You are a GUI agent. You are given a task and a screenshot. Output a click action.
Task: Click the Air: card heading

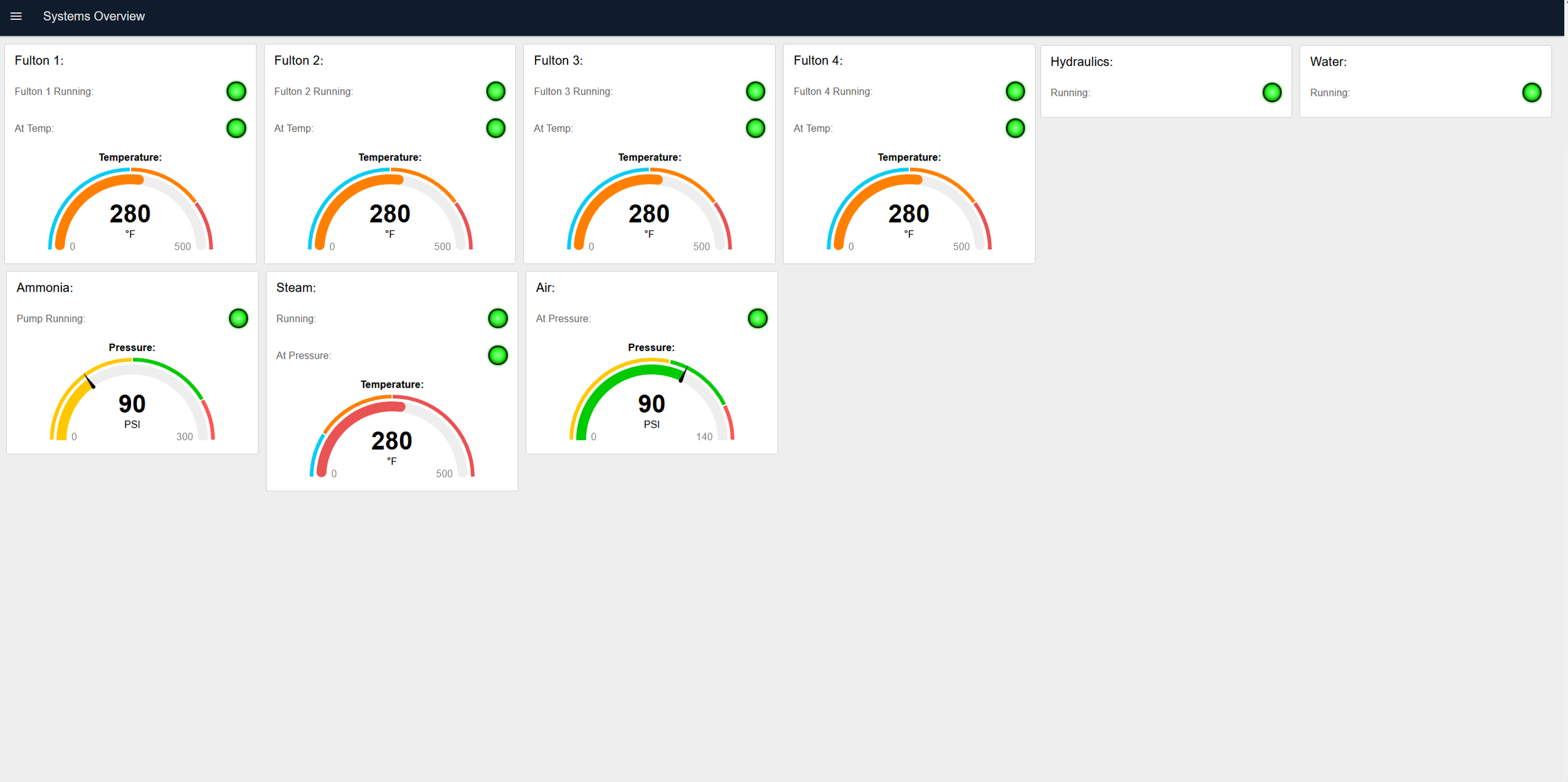[545, 288]
